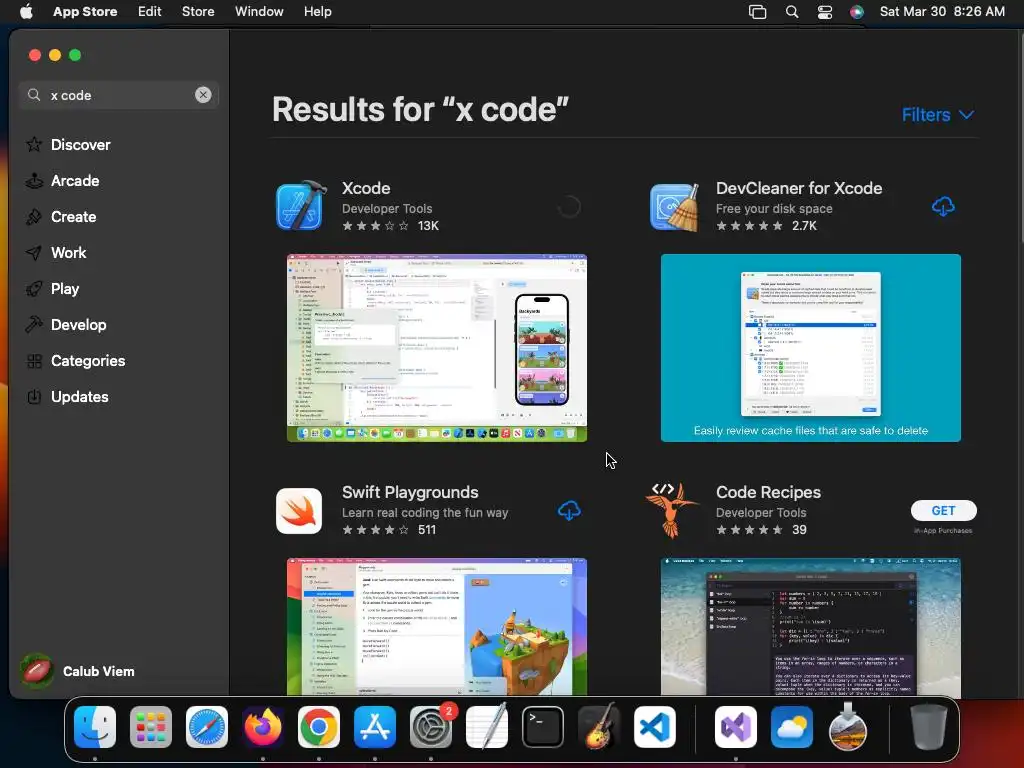Activate Siri from the menu bar
Screen dimensions: 1024x768
tap(857, 12)
